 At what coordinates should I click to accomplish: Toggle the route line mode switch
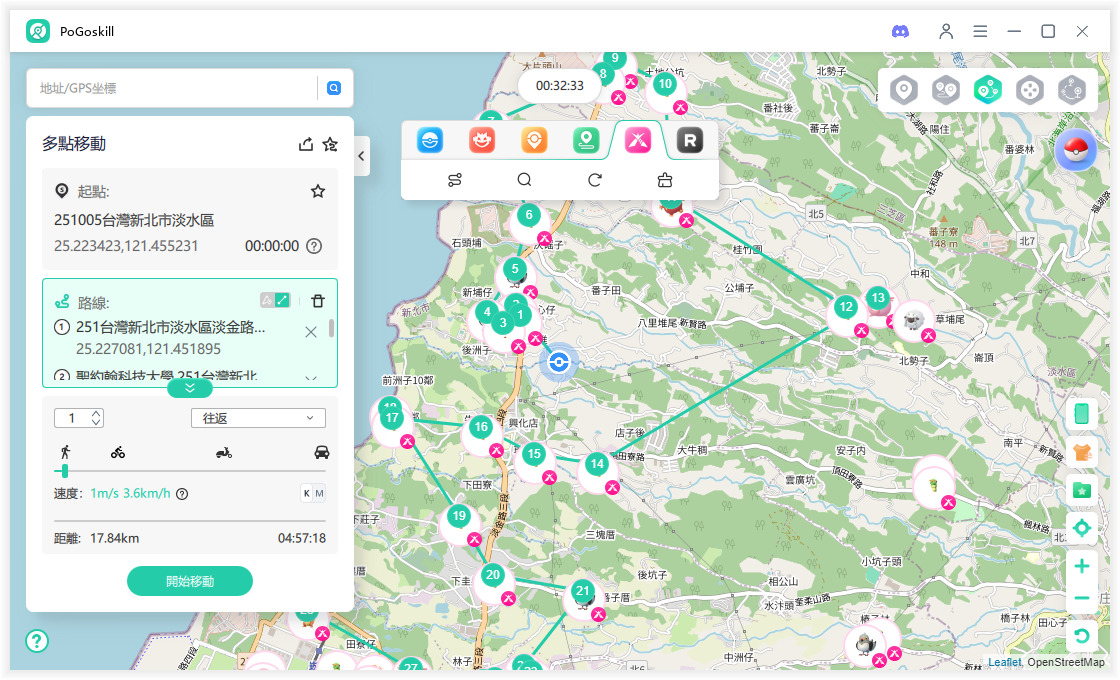[275, 300]
